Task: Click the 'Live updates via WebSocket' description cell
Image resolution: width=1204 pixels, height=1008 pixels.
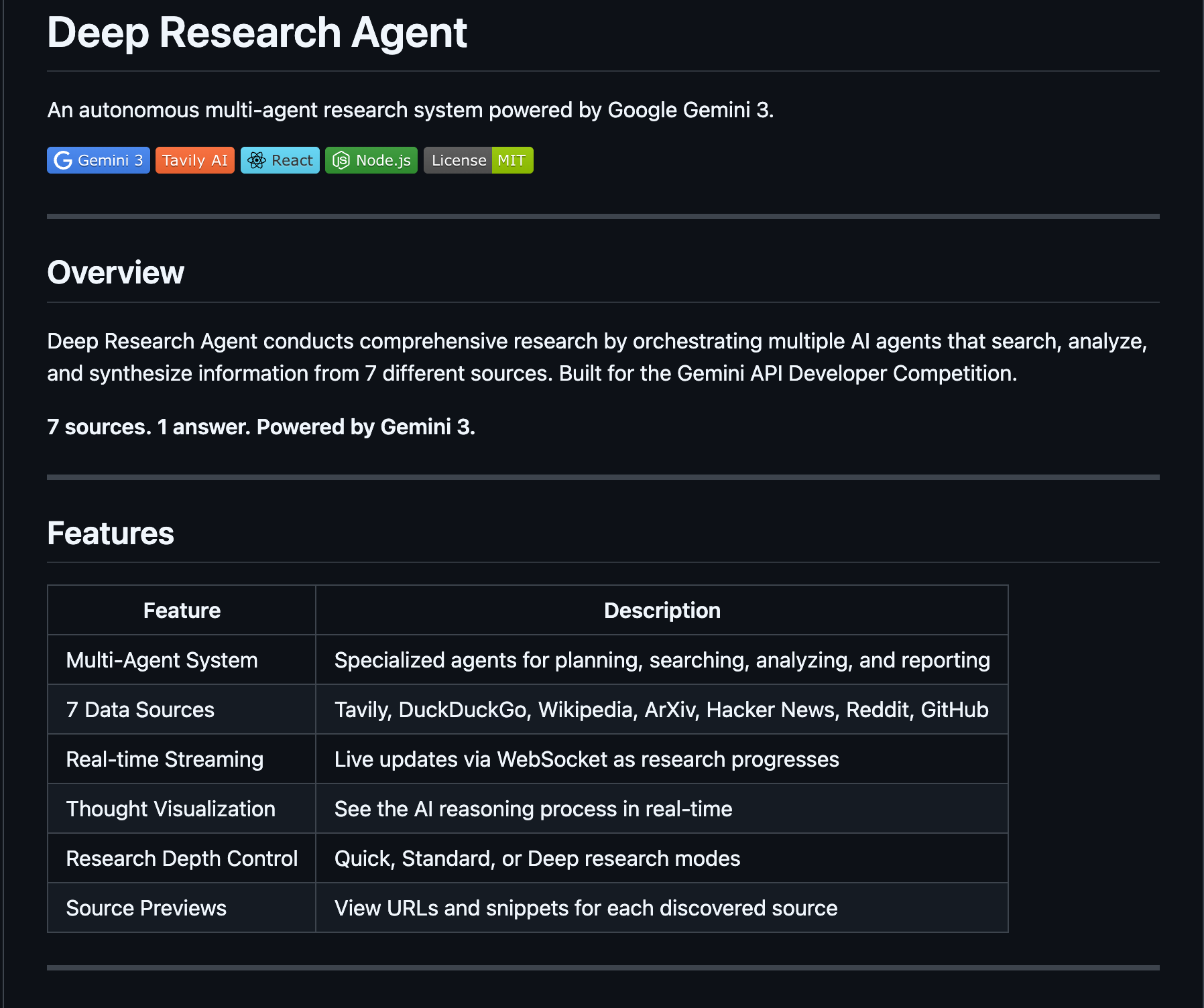Action: (x=662, y=759)
